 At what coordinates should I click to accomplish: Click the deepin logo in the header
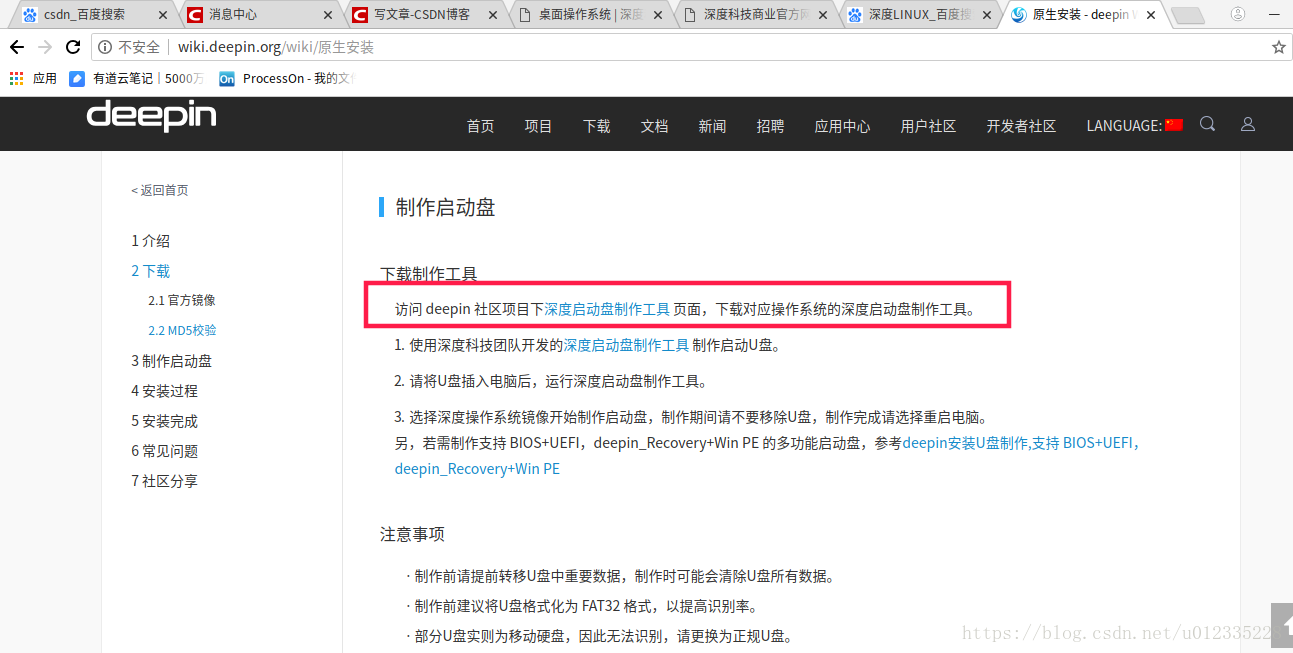pyautogui.click(x=151, y=116)
